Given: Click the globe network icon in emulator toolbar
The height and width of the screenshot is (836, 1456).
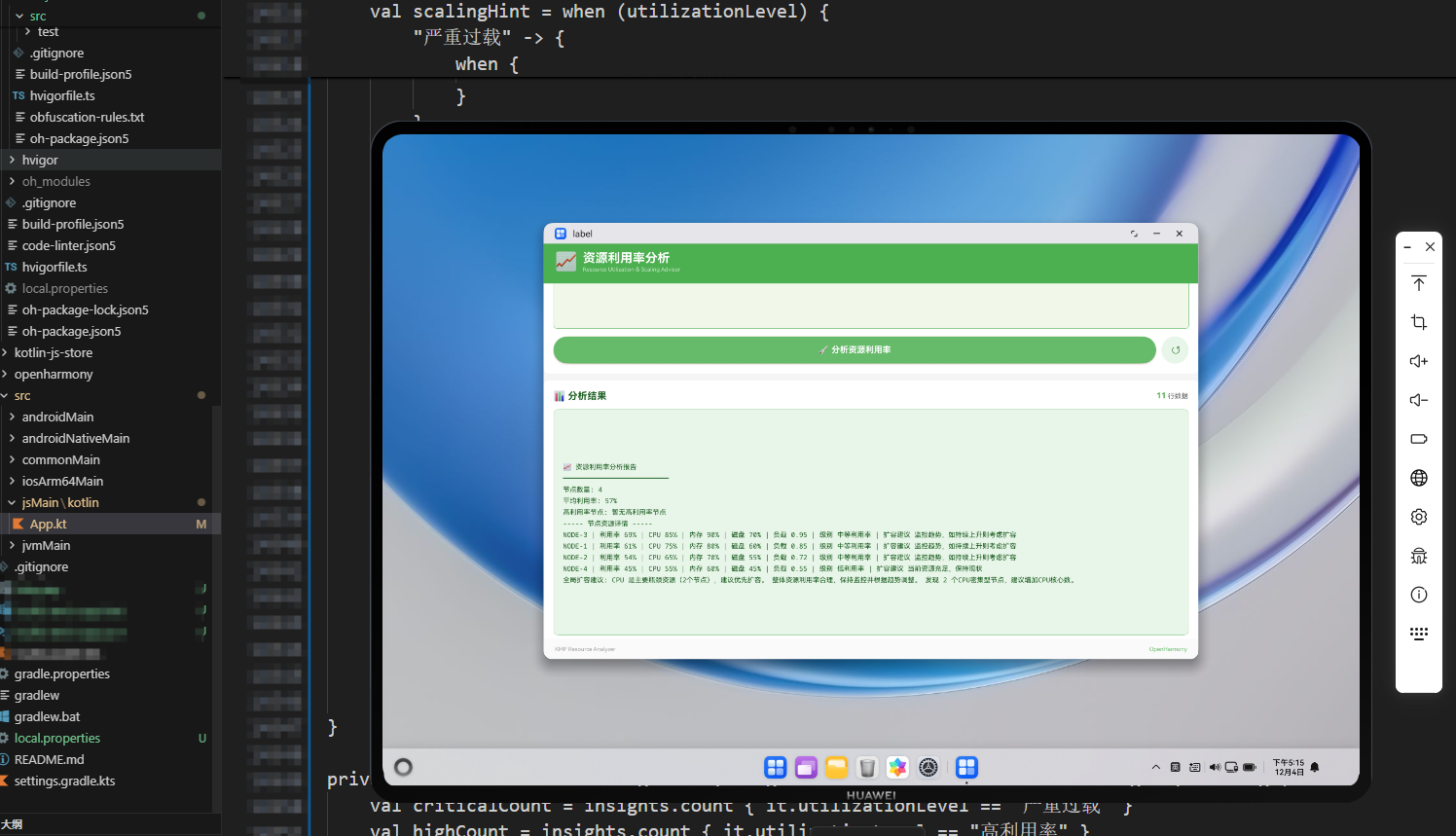Looking at the screenshot, I should 1419,478.
